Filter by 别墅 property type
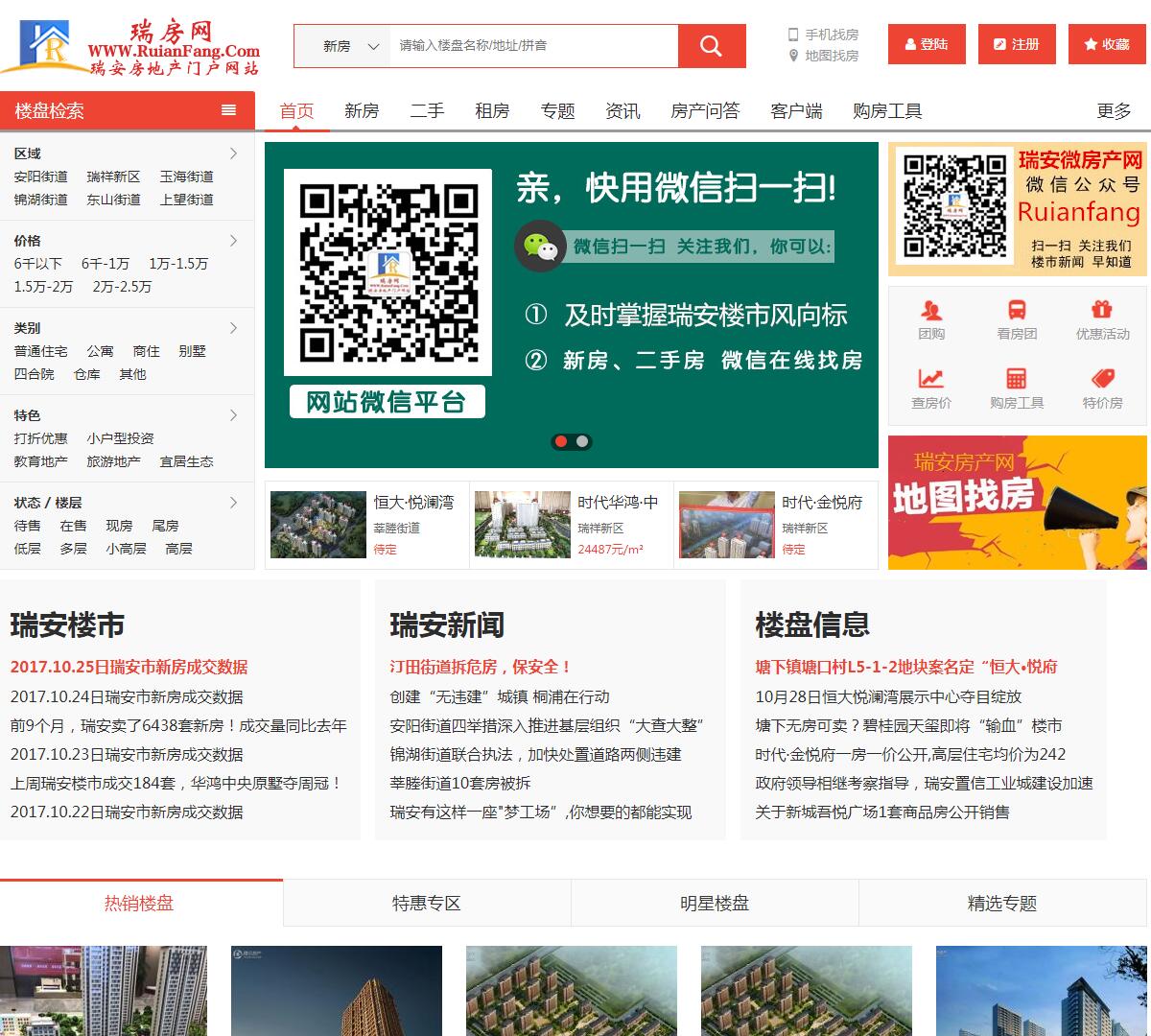The width and height of the screenshot is (1151, 1036). [192, 351]
